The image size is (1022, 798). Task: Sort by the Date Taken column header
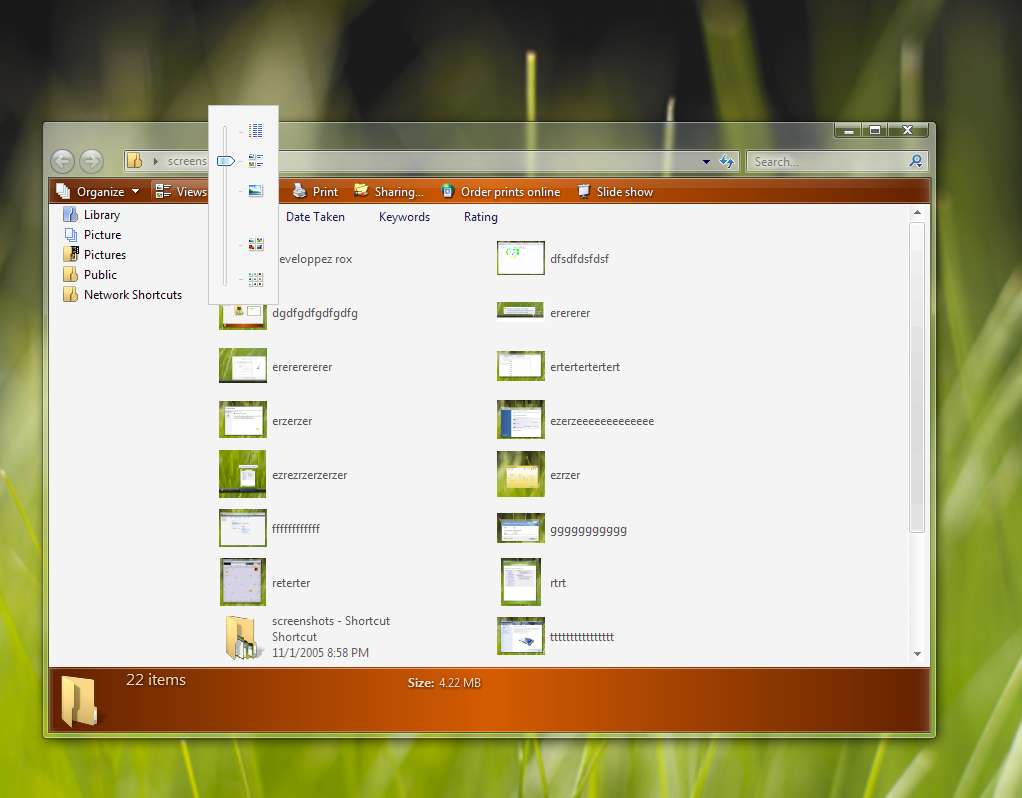tap(315, 217)
